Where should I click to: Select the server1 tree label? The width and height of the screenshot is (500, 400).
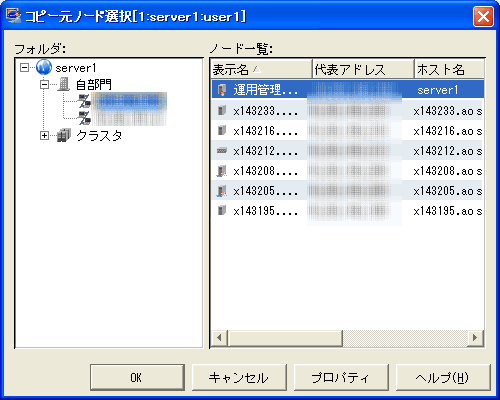click(x=76, y=68)
